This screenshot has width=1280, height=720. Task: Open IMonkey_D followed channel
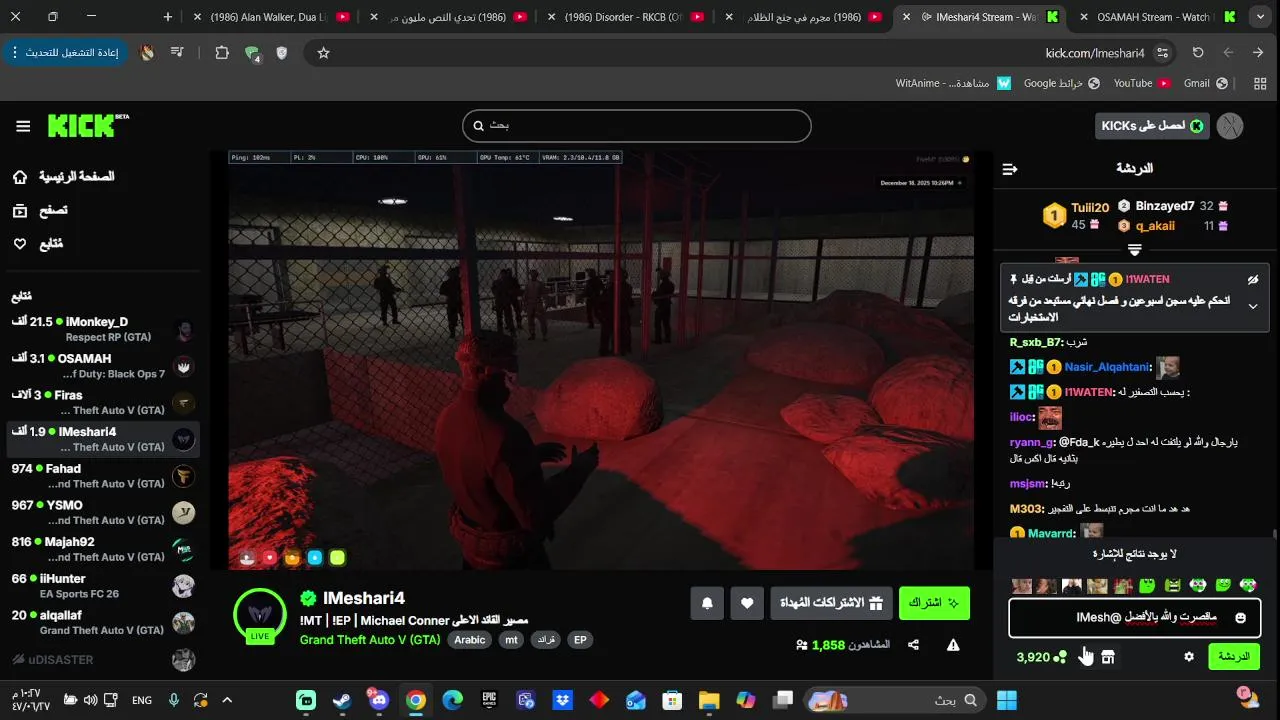[x=102, y=329]
